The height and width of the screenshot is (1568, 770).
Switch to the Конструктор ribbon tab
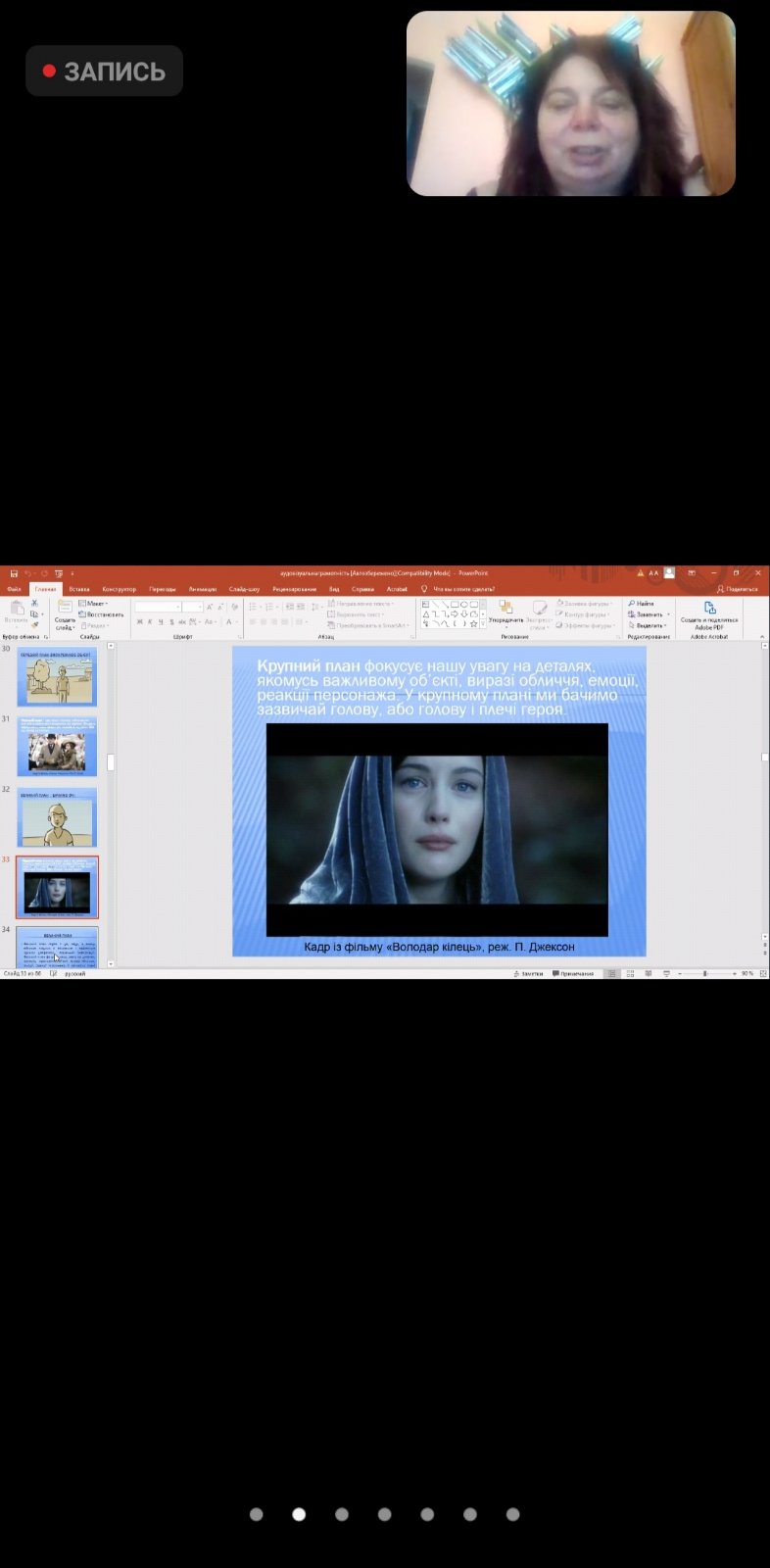[x=119, y=589]
